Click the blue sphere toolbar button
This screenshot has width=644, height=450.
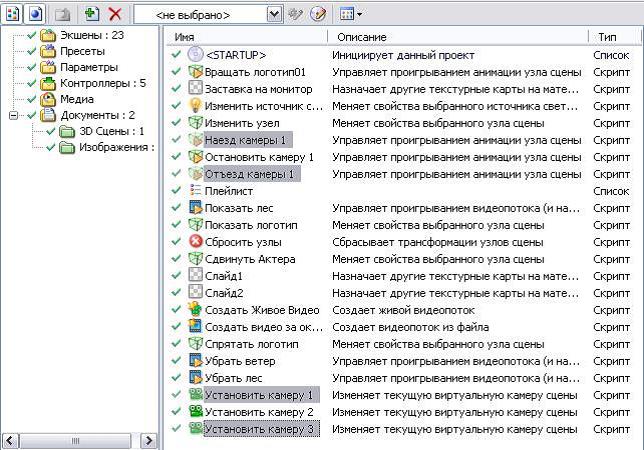point(35,14)
